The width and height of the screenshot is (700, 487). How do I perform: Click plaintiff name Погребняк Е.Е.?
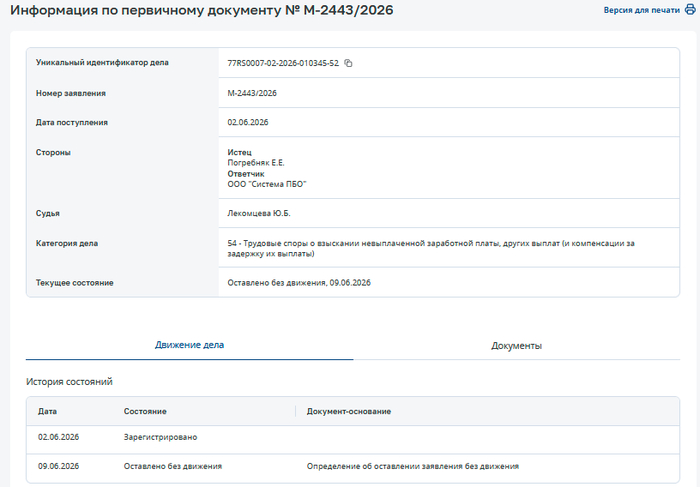click(256, 163)
